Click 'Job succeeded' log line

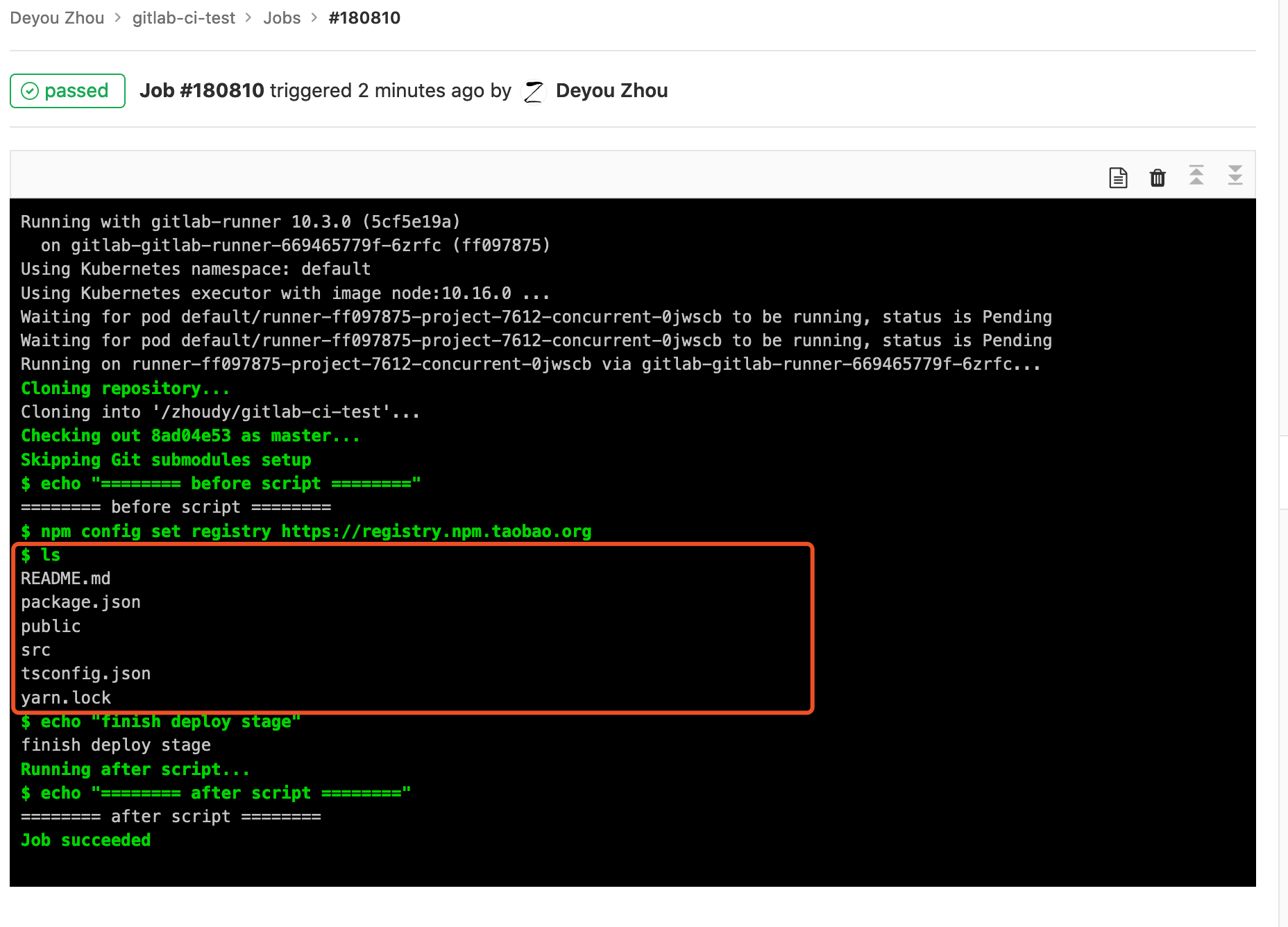pos(85,840)
